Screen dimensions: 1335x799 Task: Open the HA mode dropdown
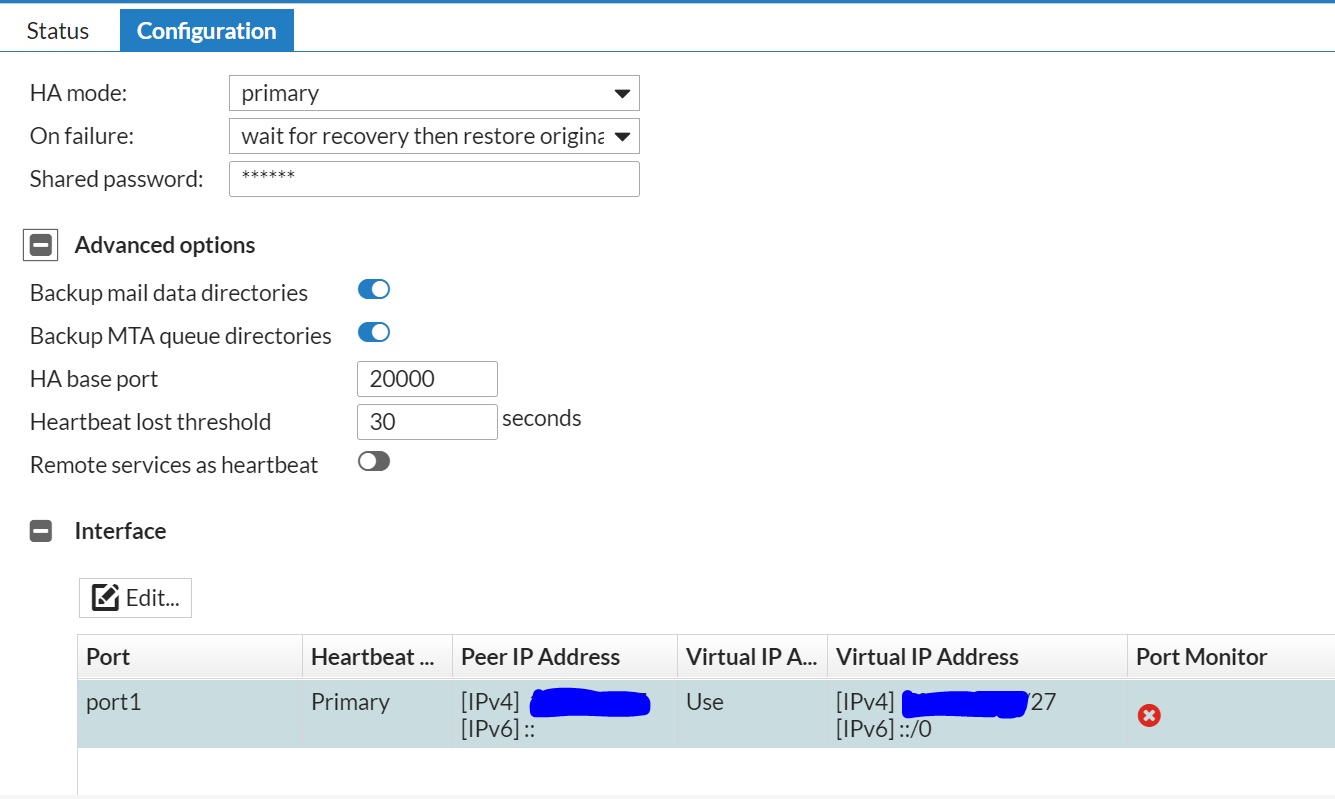point(434,93)
